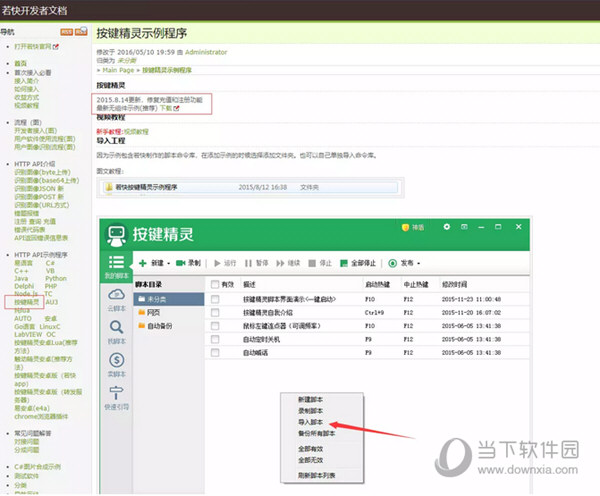This screenshot has width=600, height=496.
Task: Choose 备份所有脚本 from context menu
Action: [316, 434]
